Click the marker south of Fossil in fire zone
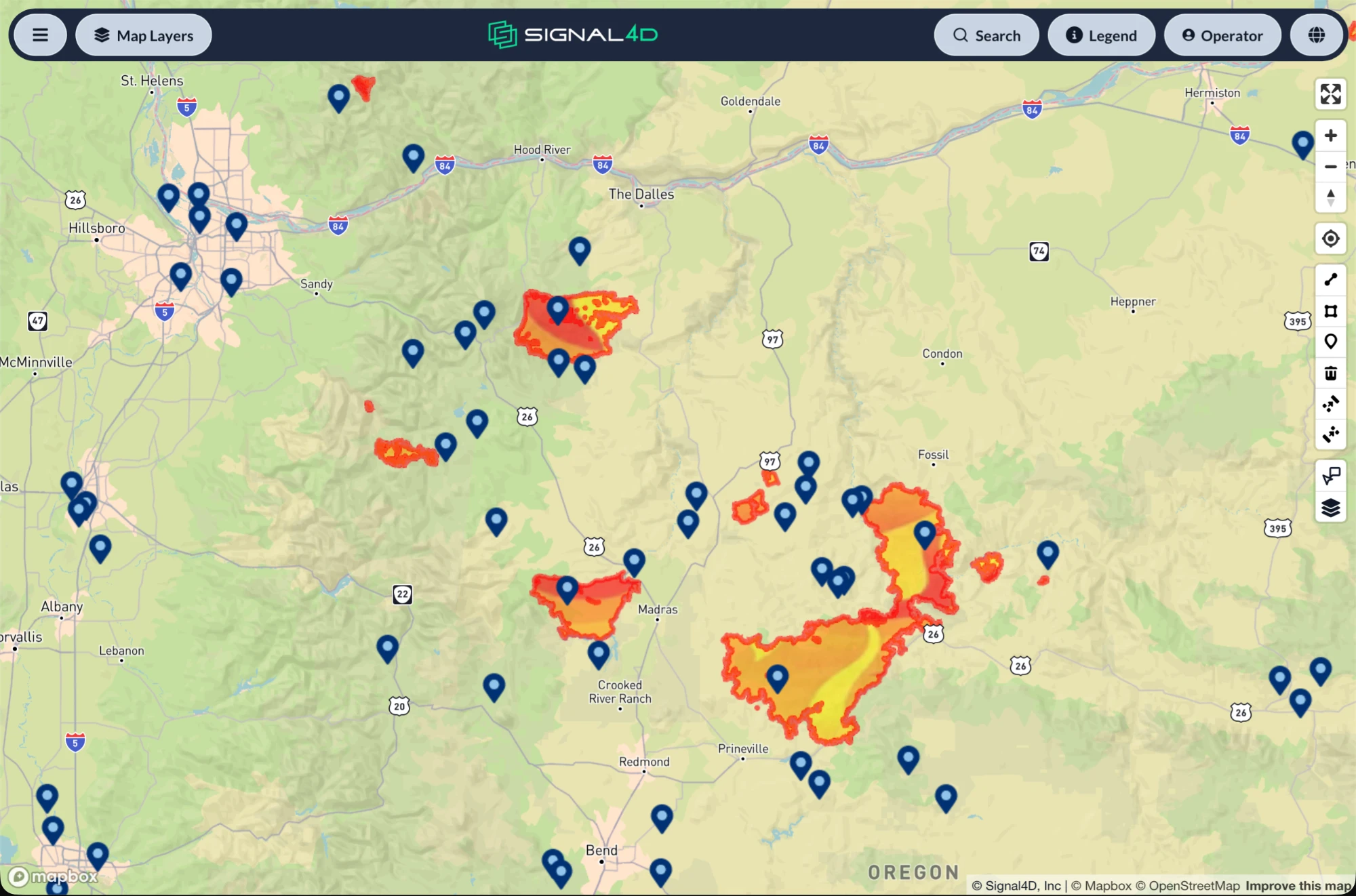The image size is (1356, 896). [925, 534]
